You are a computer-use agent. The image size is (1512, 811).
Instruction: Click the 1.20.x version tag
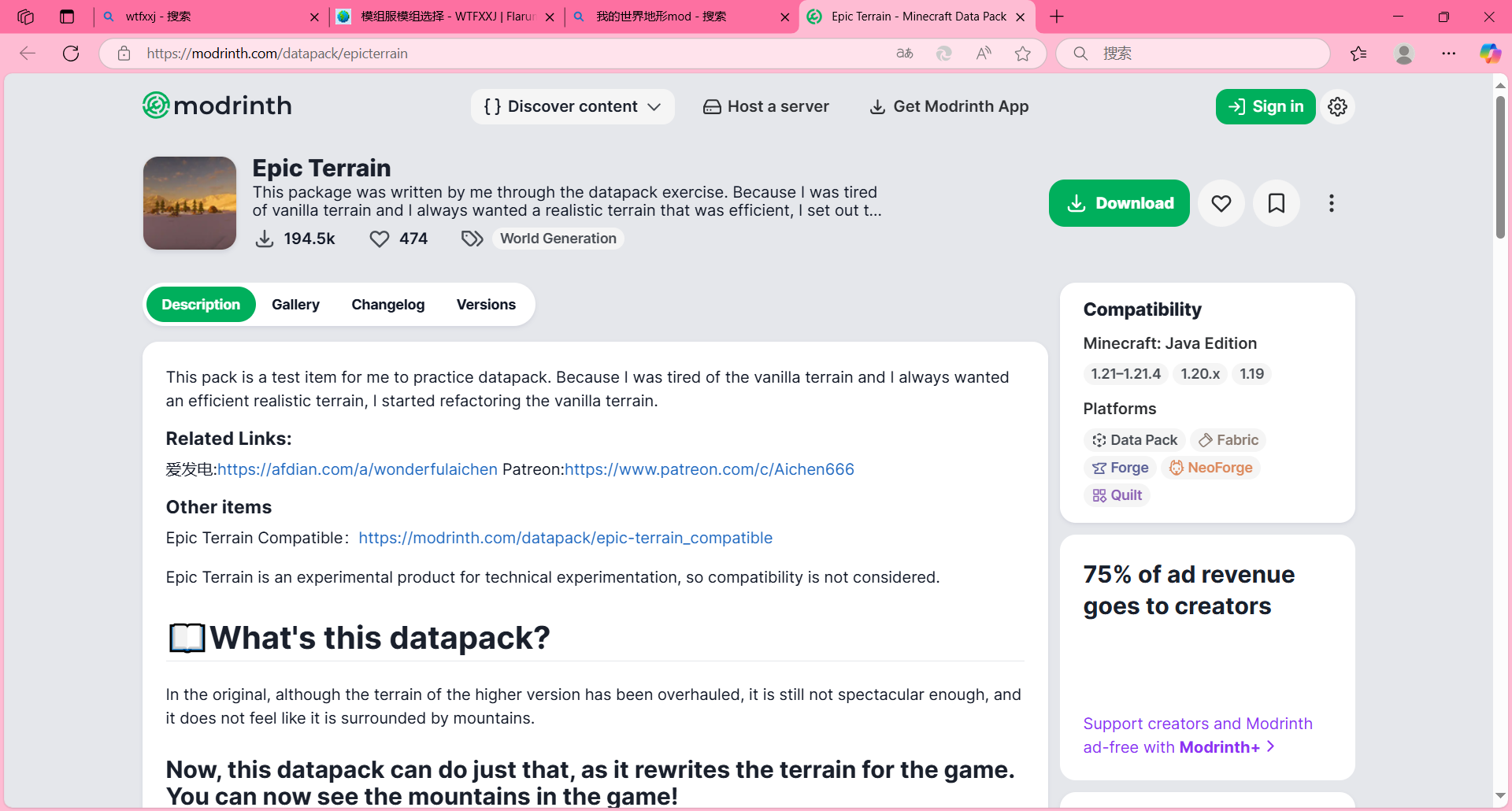pos(1200,374)
